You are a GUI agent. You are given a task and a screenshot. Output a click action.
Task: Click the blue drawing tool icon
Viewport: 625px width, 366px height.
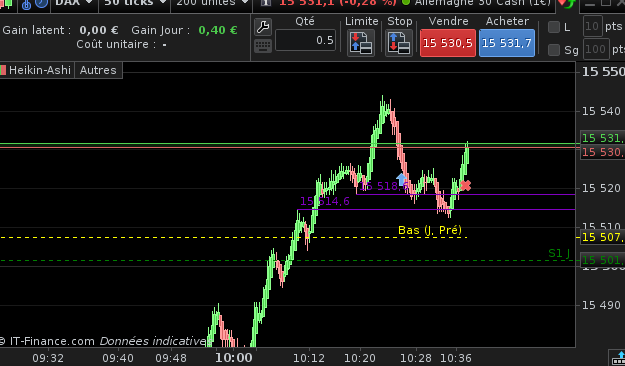coord(26,4)
